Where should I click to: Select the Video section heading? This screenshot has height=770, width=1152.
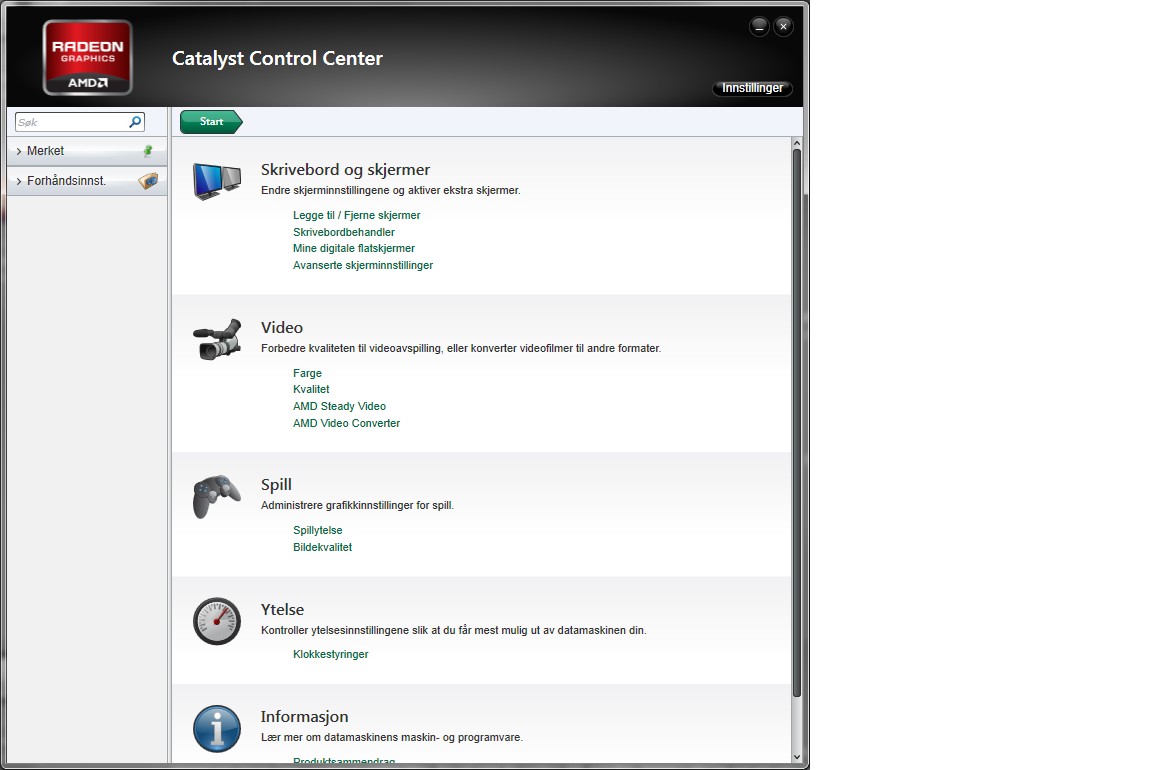[x=282, y=328]
